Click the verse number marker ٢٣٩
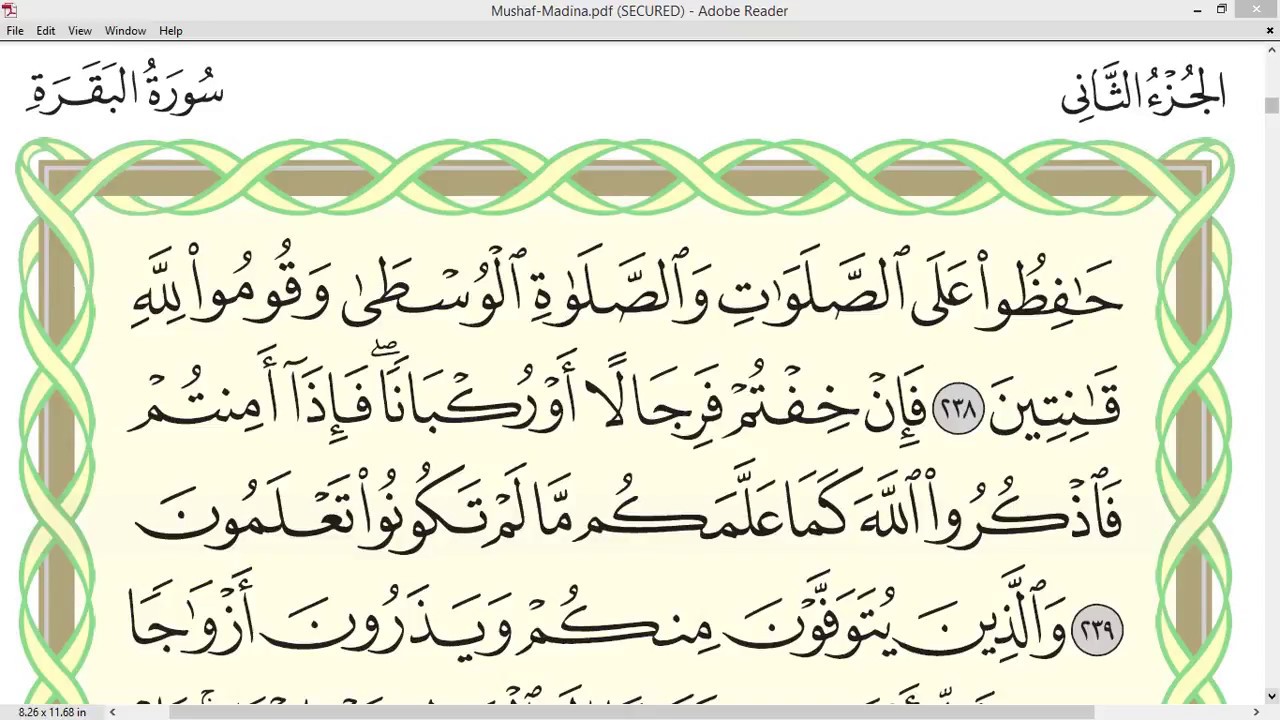The image size is (1280, 720). point(1098,630)
